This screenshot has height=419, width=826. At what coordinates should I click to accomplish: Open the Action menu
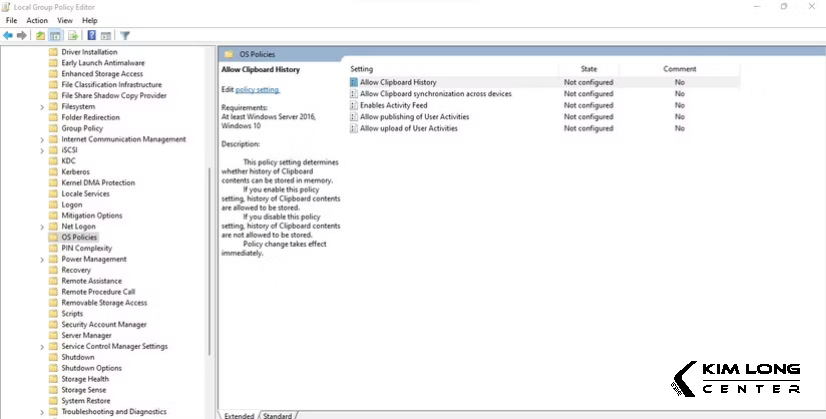click(37, 20)
